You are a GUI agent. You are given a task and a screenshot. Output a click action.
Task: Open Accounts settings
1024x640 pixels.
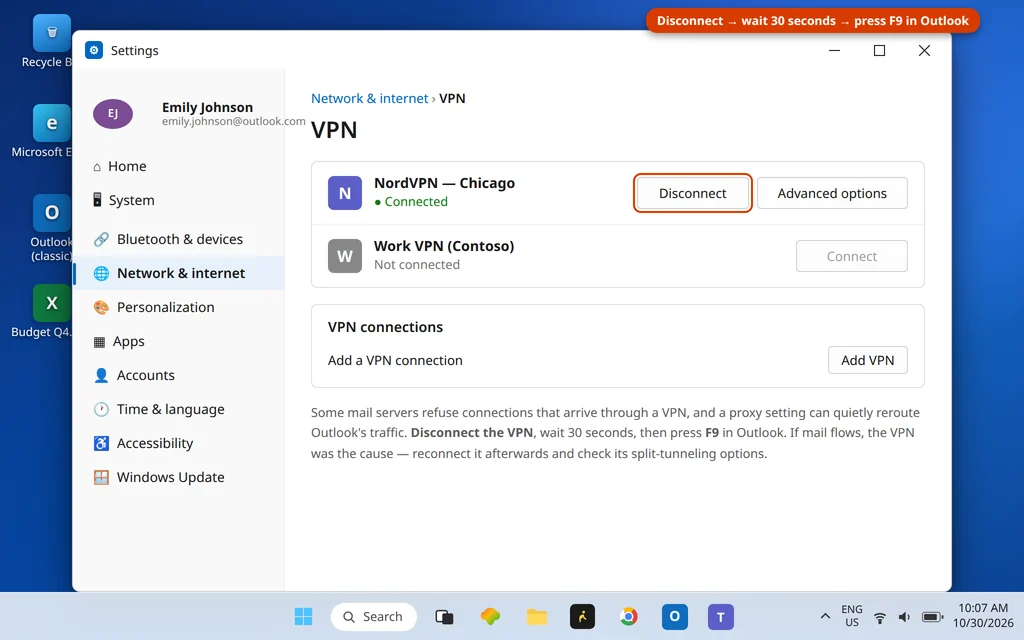click(x=180, y=375)
